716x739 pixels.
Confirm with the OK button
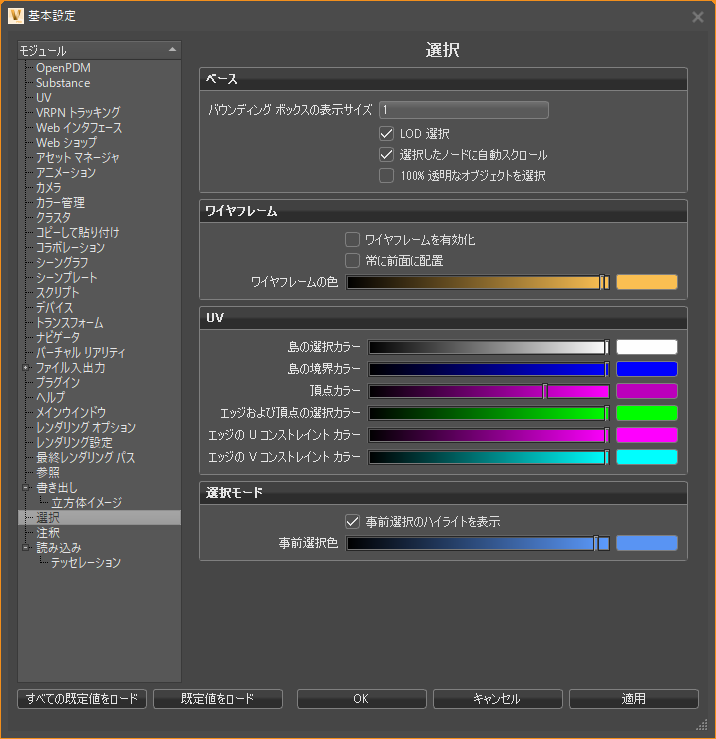(362, 699)
